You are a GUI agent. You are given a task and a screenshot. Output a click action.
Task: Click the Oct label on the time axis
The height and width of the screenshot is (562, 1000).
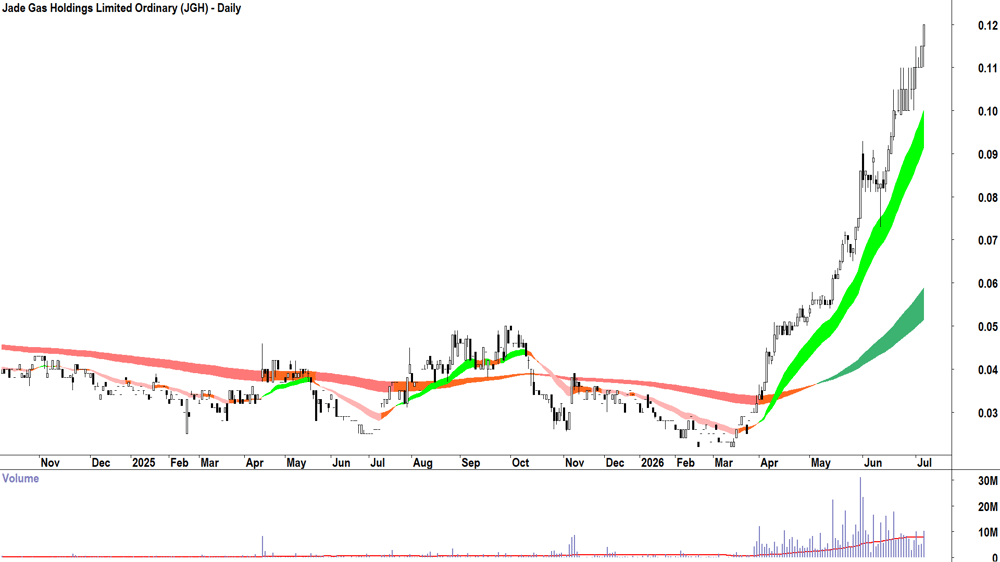[520, 463]
